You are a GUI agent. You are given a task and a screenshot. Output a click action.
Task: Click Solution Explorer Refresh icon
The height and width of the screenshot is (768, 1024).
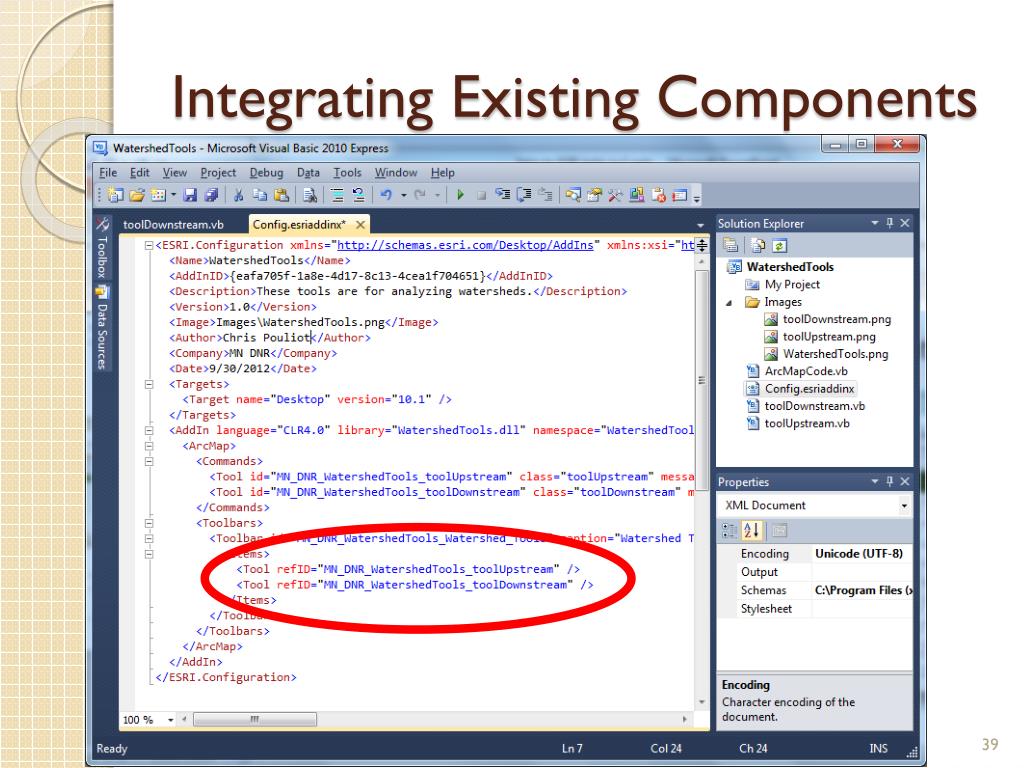(779, 246)
